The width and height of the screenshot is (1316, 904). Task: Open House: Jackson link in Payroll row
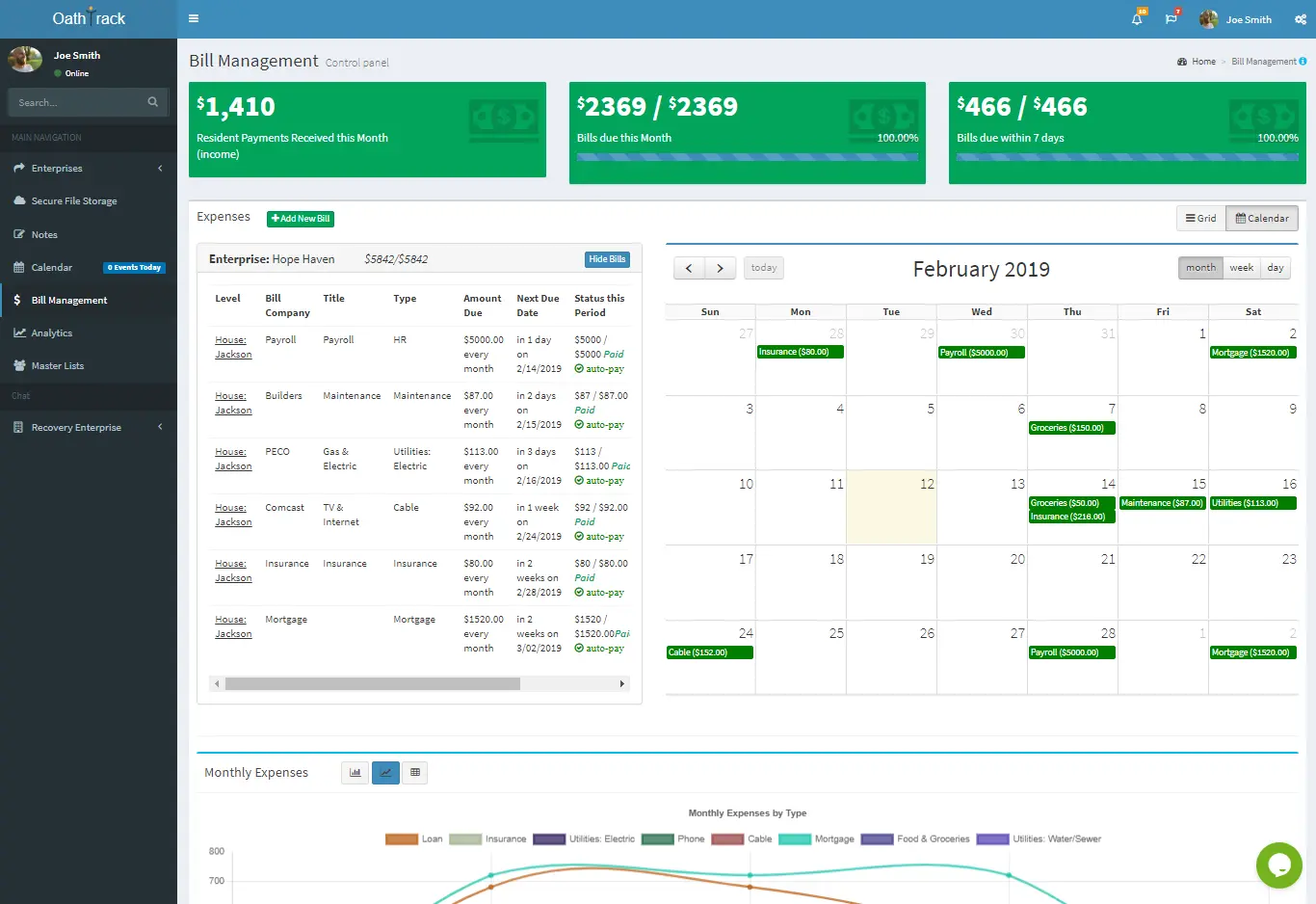[233, 347]
